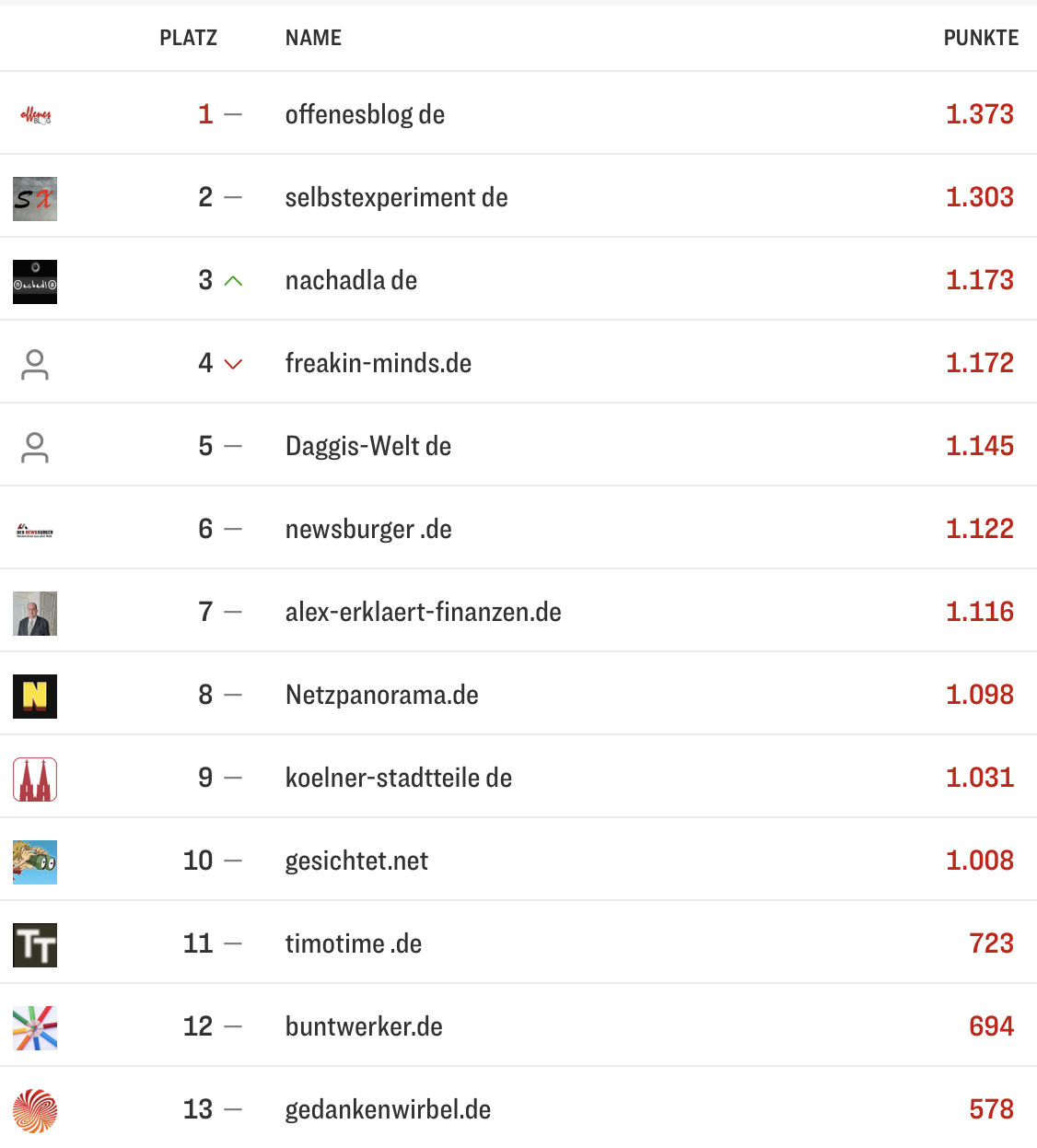Click the newsburger logo icon
The image size is (1037, 1148).
(x=35, y=531)
